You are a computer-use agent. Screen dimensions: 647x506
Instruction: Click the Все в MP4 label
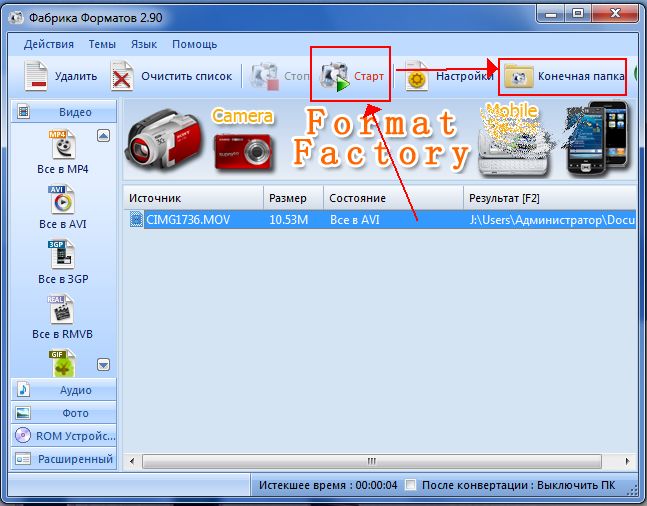coord(63,169)
